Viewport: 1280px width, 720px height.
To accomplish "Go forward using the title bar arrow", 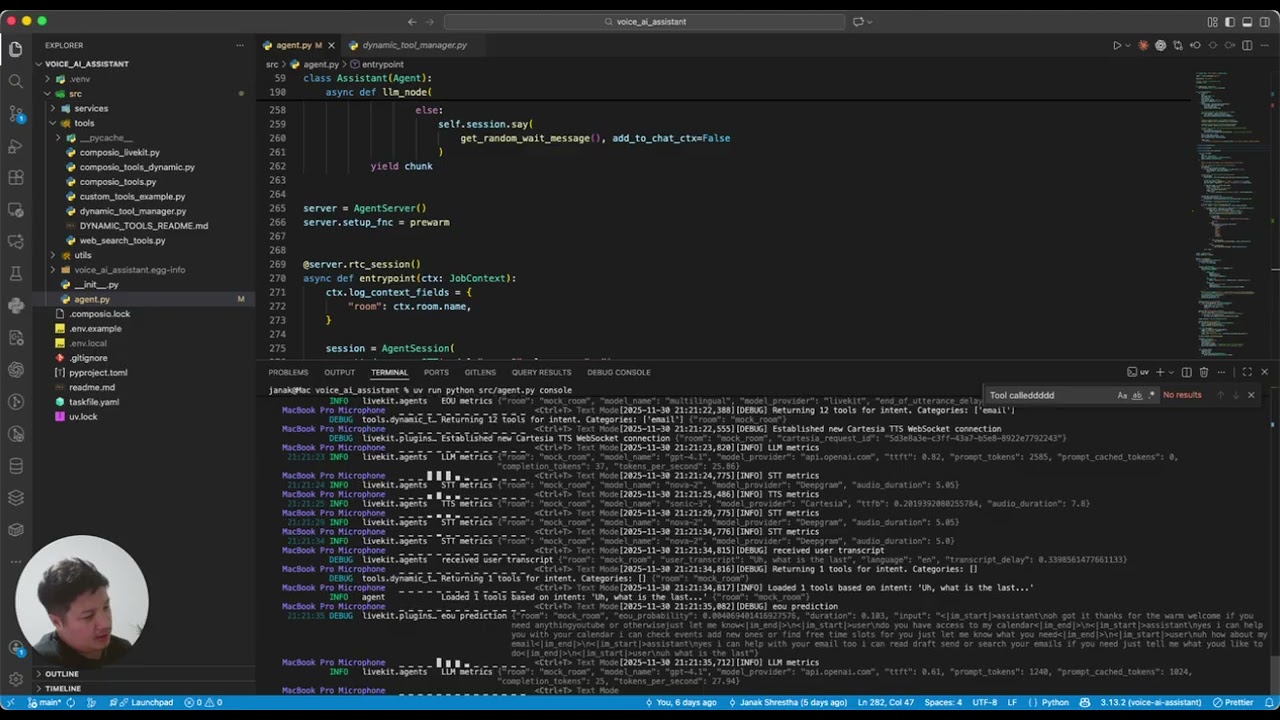I will click(430, 22).
